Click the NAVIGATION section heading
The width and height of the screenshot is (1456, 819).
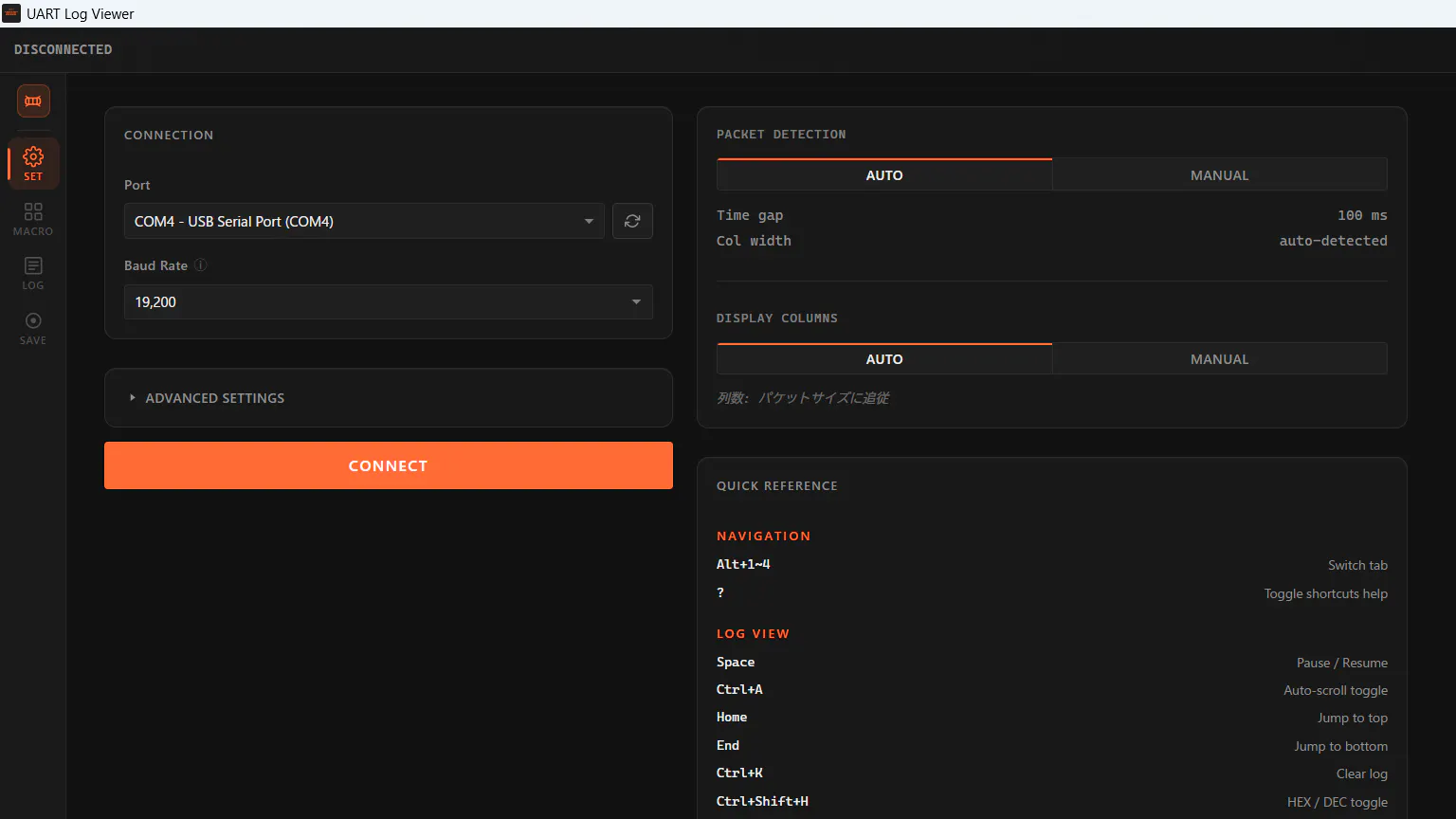click(x=764, y=536)
